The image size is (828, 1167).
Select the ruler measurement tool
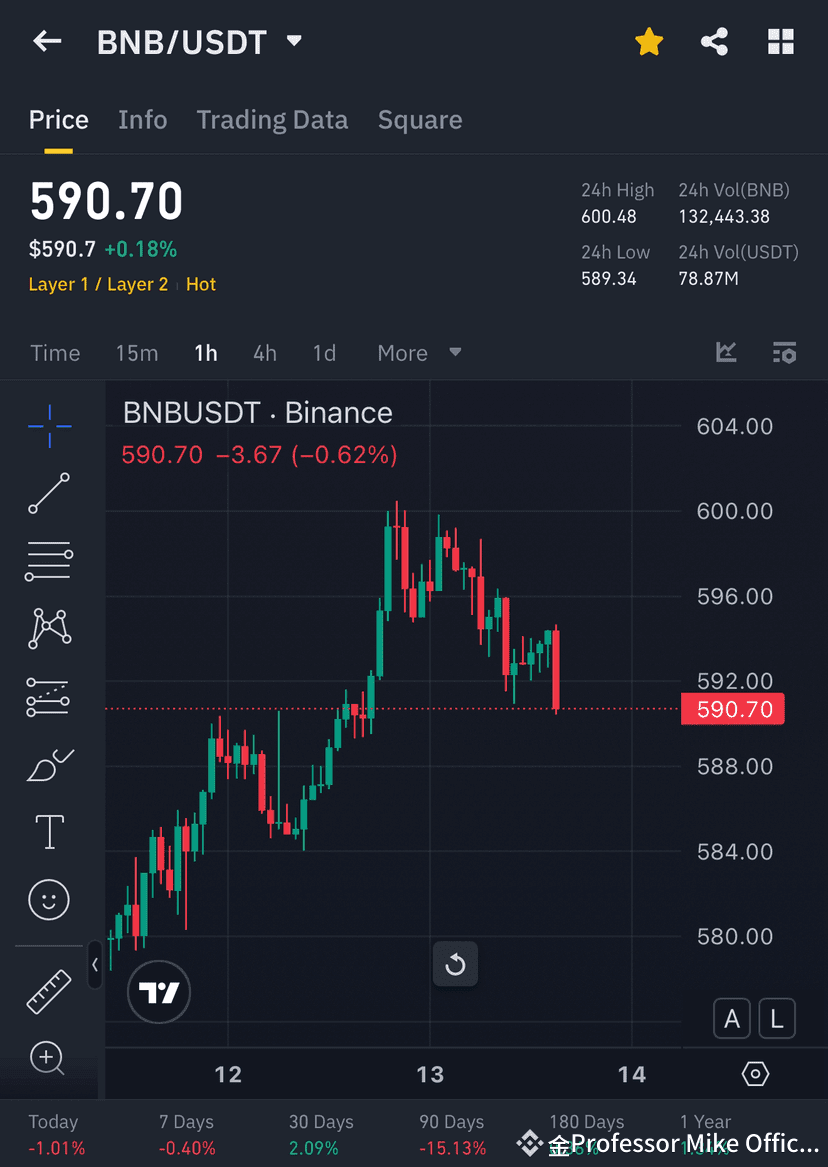tap(48, 991)
